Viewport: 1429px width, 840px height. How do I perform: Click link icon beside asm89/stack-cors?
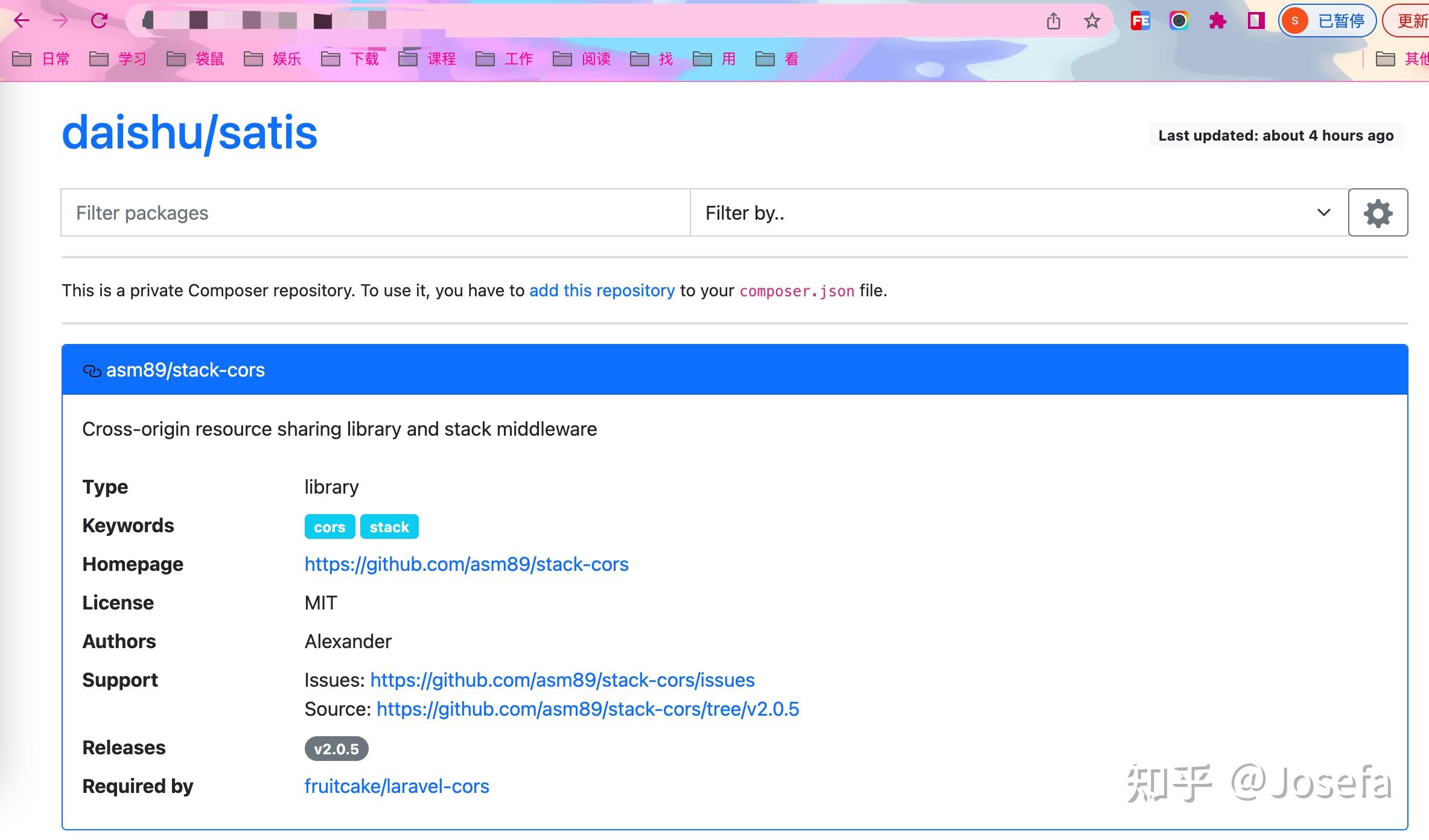(92, 371)
